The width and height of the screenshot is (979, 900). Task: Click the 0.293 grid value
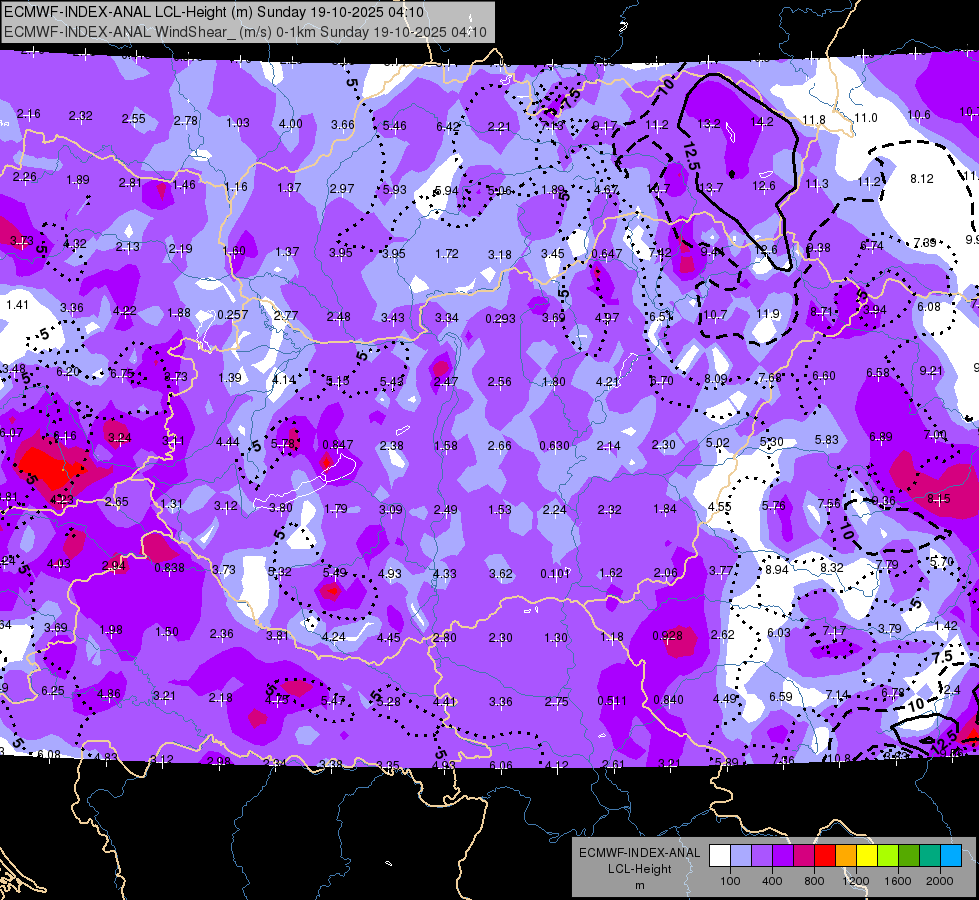point(500,319)
